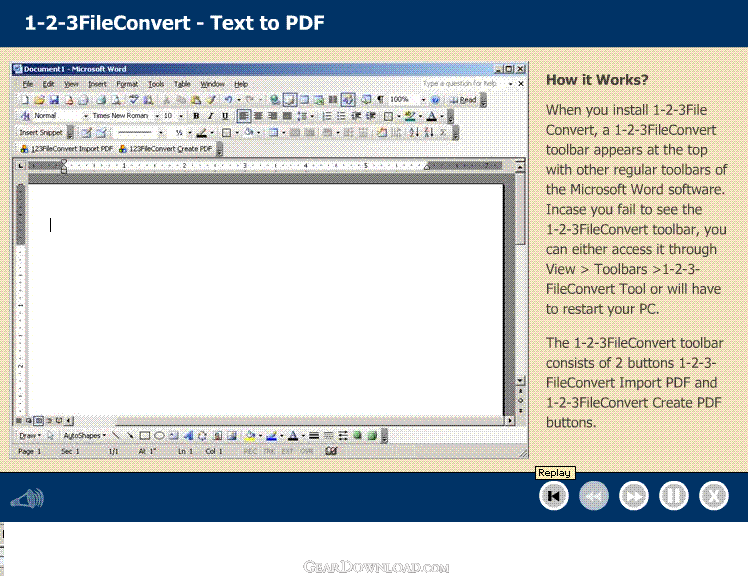Screen dimensions: 754x576
Task: Click the fast-forward playback button
Action: (634, 496)
